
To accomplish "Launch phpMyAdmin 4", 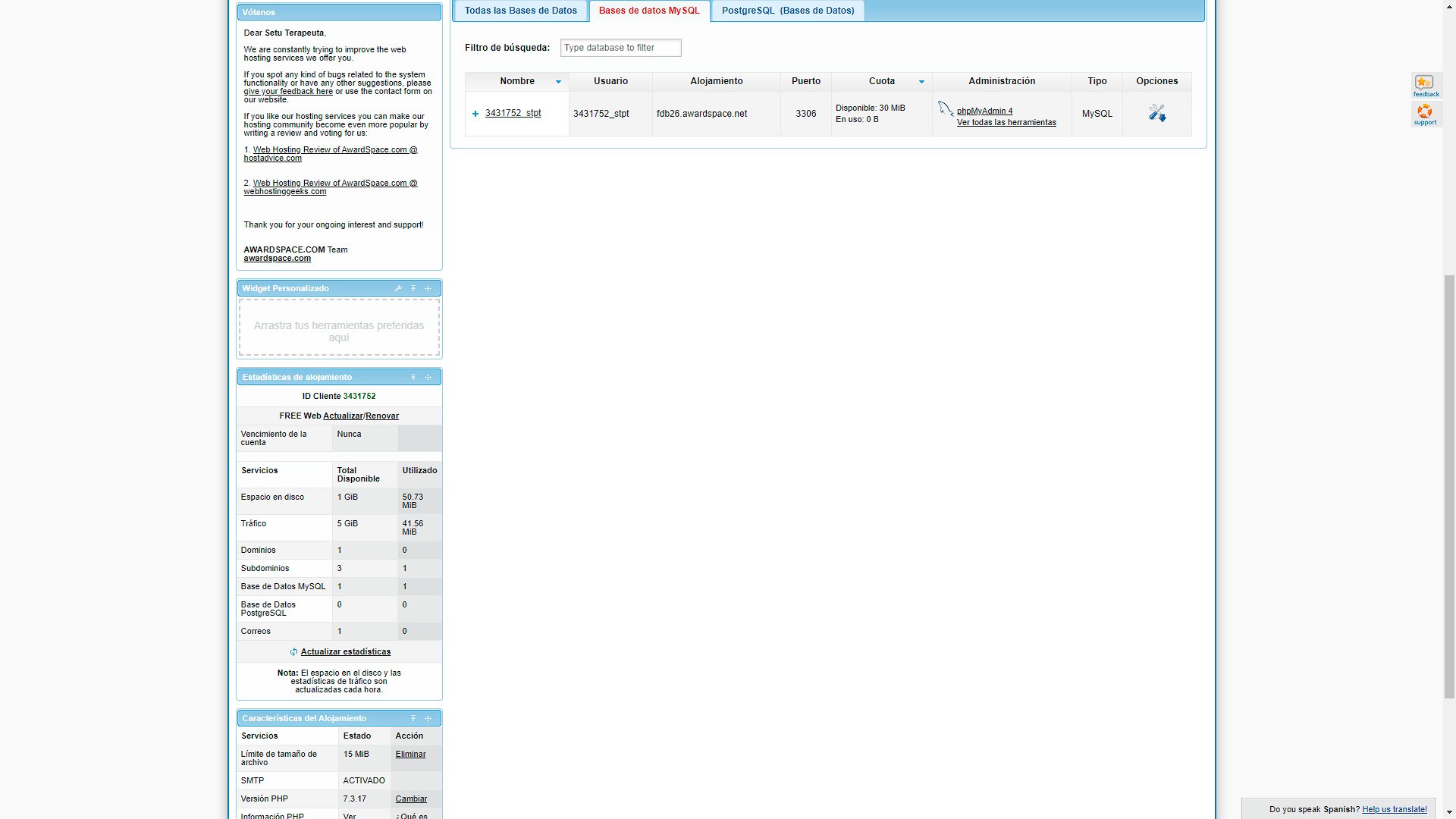I will coord(984,111).
